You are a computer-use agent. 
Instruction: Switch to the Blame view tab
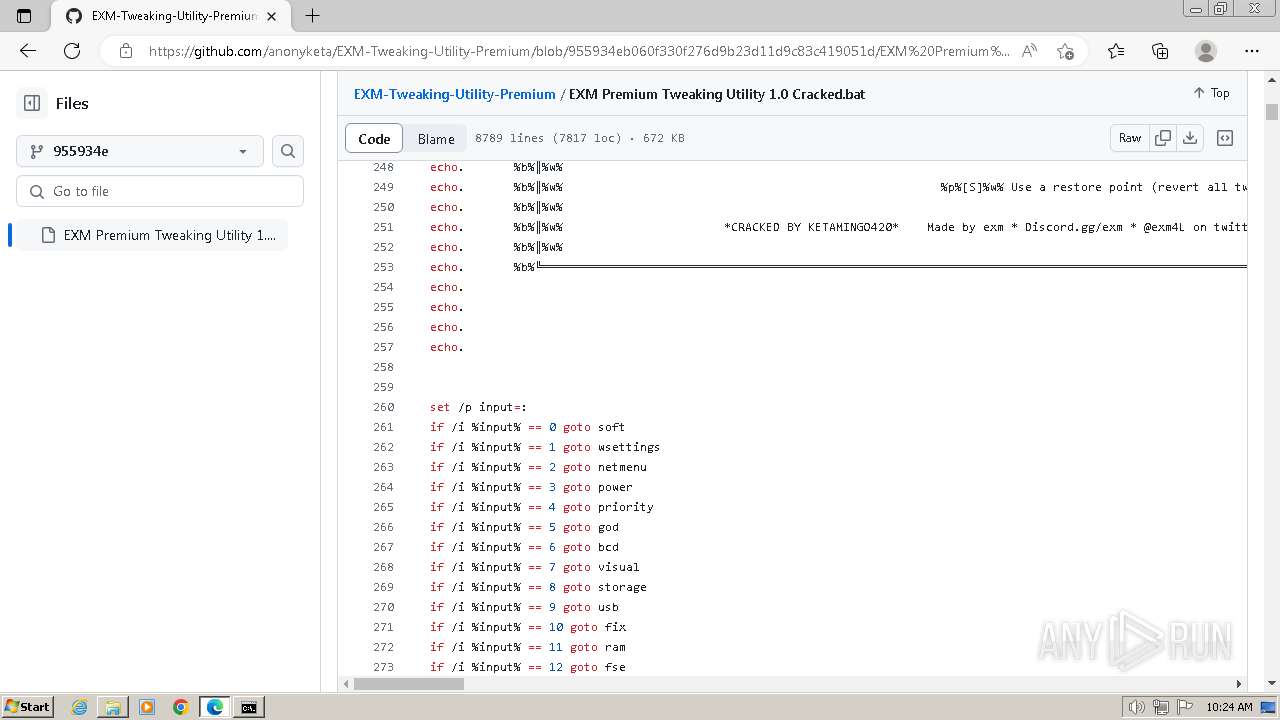[436, 138]
